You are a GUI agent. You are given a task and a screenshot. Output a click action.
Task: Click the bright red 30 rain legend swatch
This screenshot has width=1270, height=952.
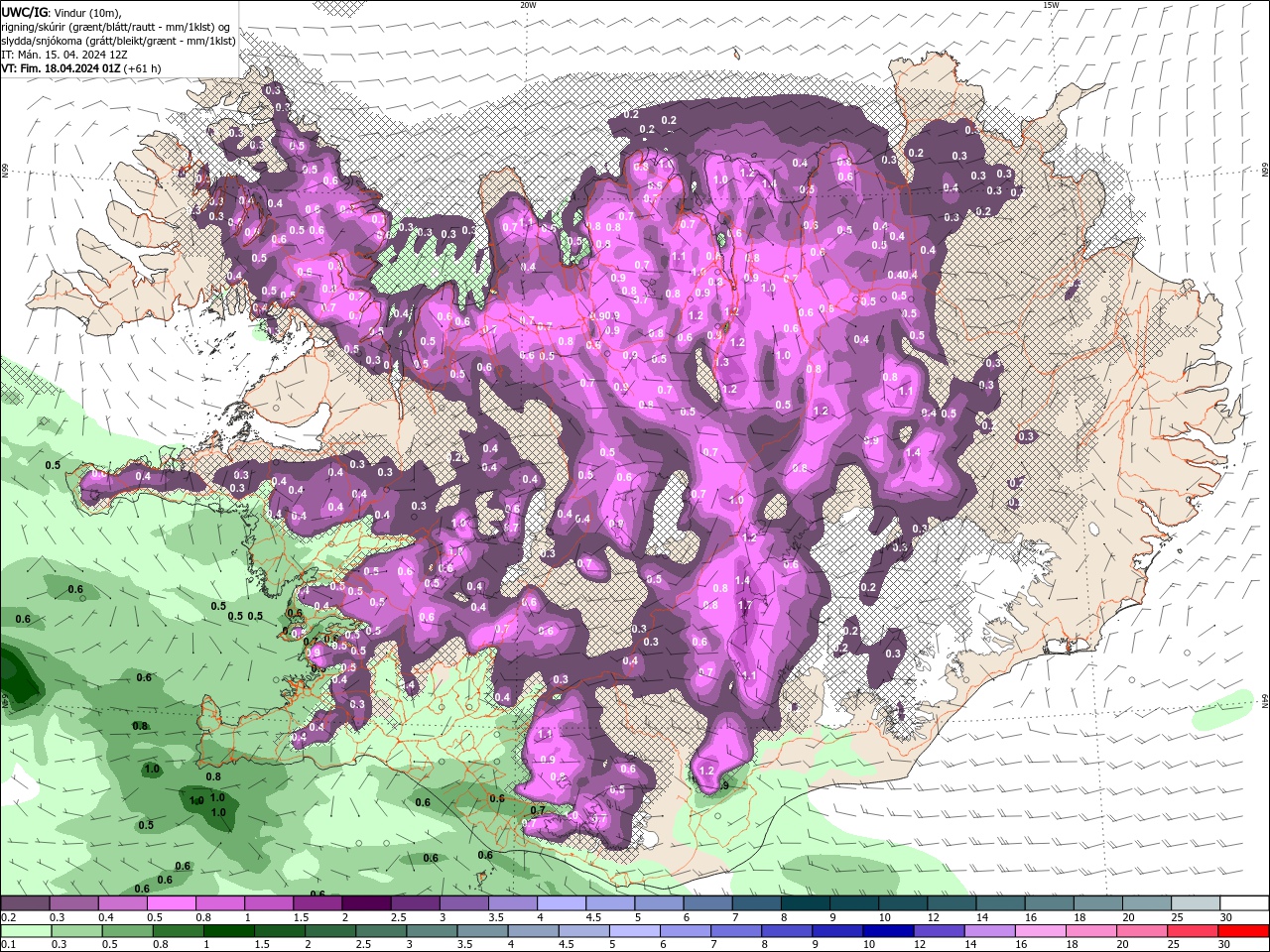(1244, 931)
